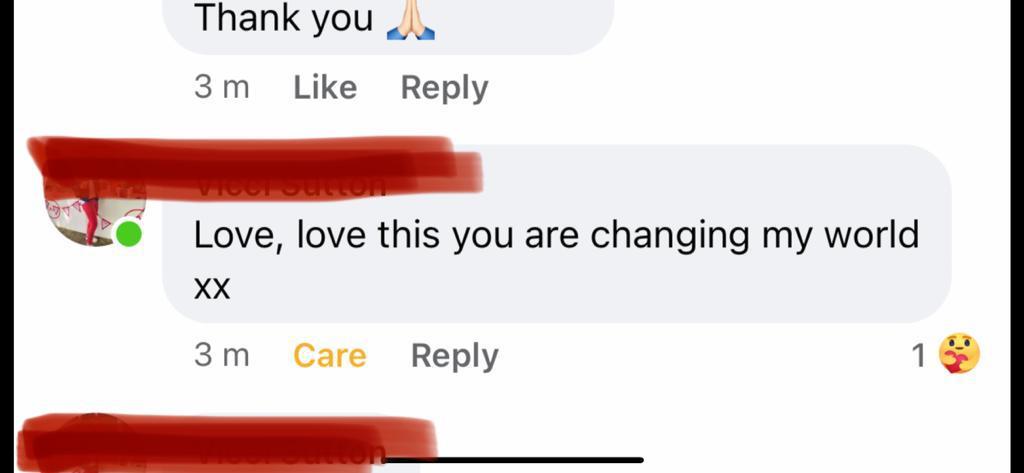The image size is (1024, 473).
Task: Open the commenter's profile picture
Action: [93, 210]
